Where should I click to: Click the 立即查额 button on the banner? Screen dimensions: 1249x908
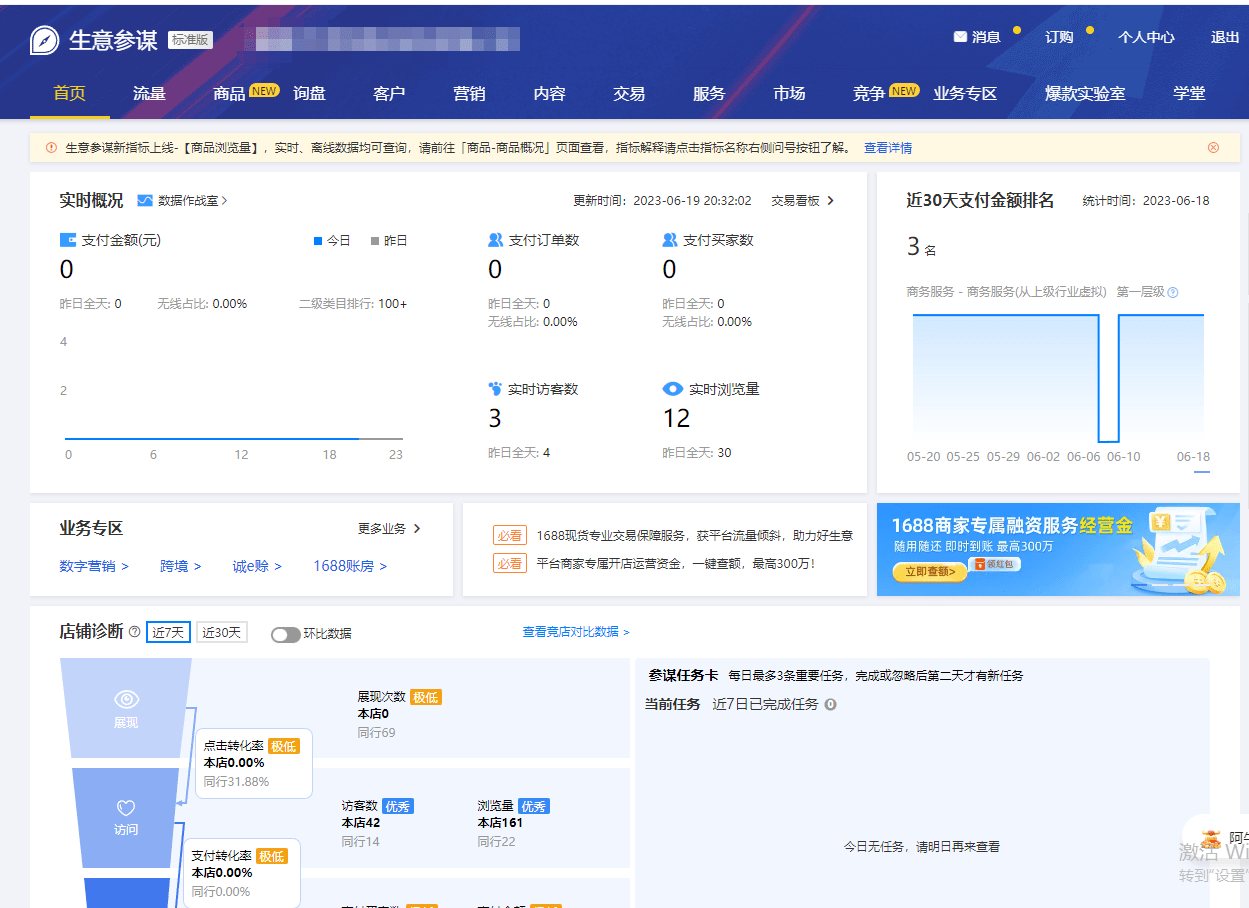(930, 571)
